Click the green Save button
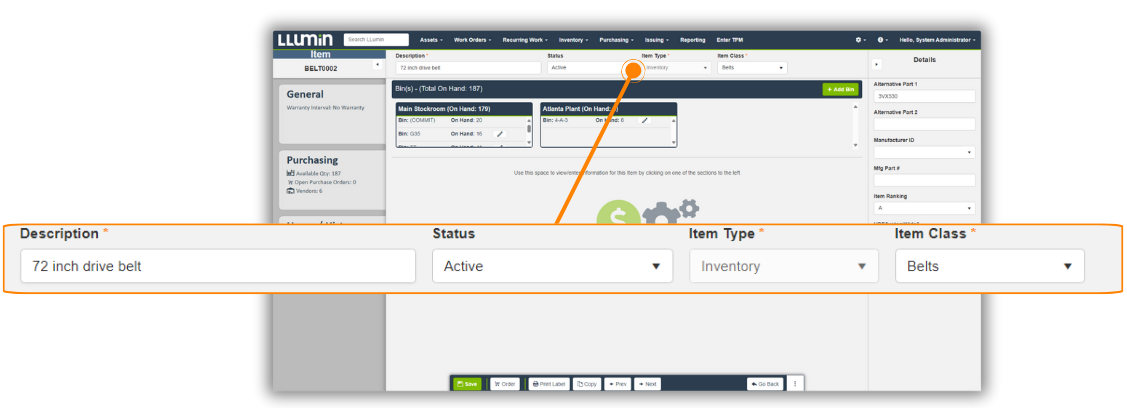The height and width of the screenshot is (416, 1127). coord(468,384)
